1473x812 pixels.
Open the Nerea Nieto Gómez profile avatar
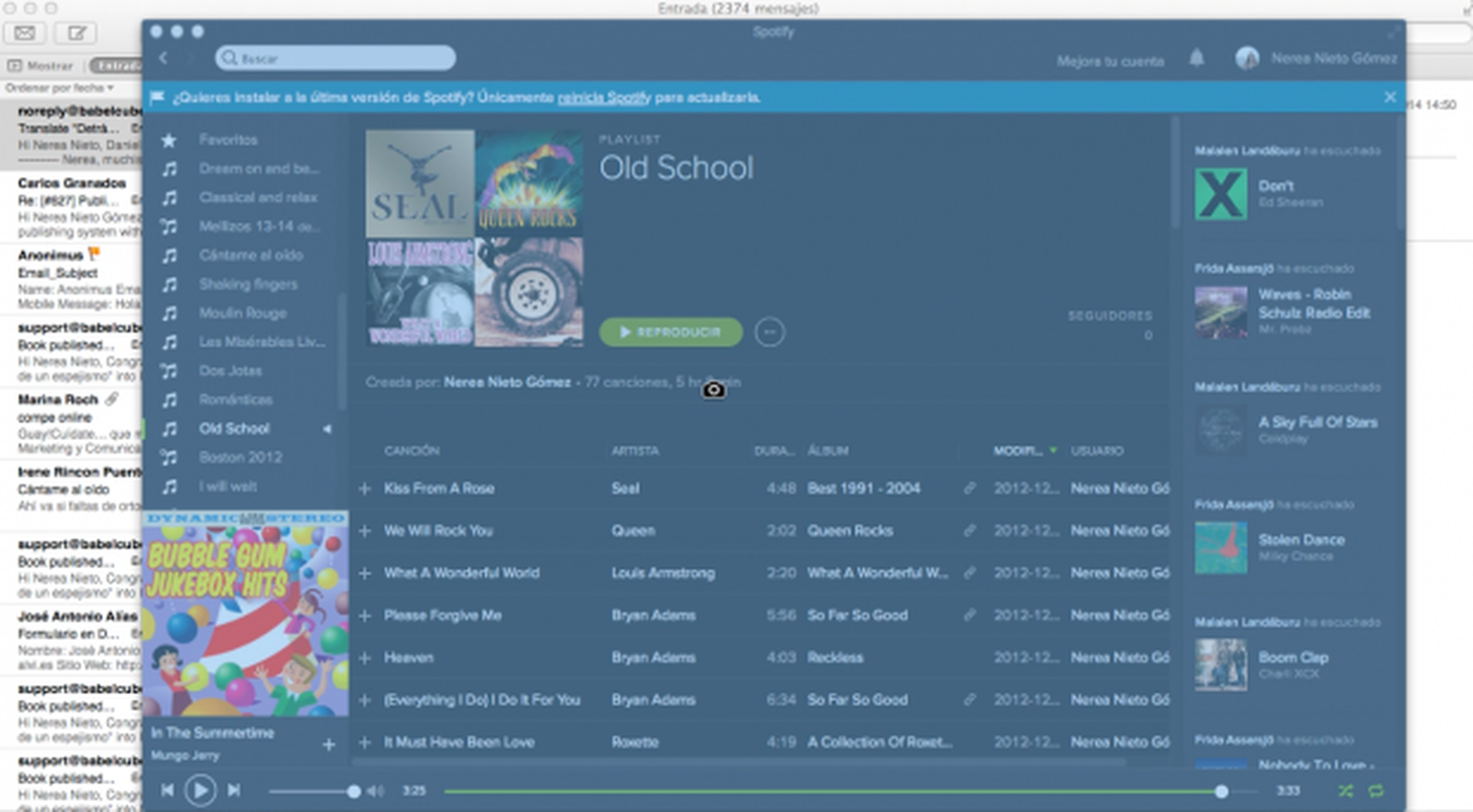pos(1247,58)
